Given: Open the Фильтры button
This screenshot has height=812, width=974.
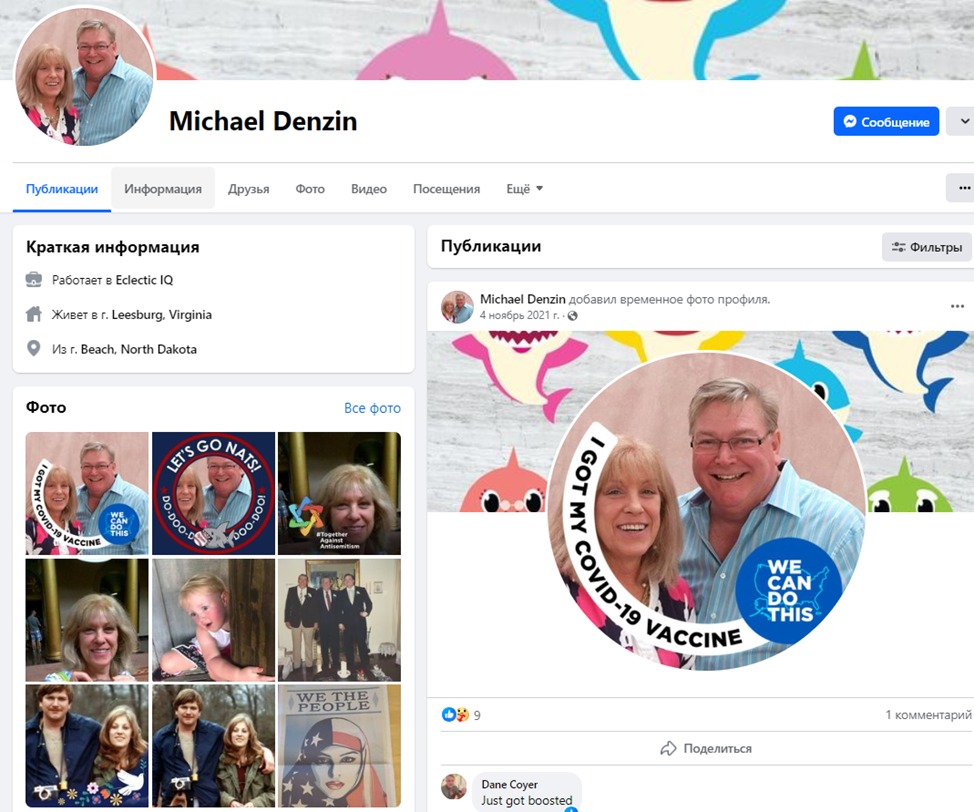Looking at the screenshot, I should point(927,247).
